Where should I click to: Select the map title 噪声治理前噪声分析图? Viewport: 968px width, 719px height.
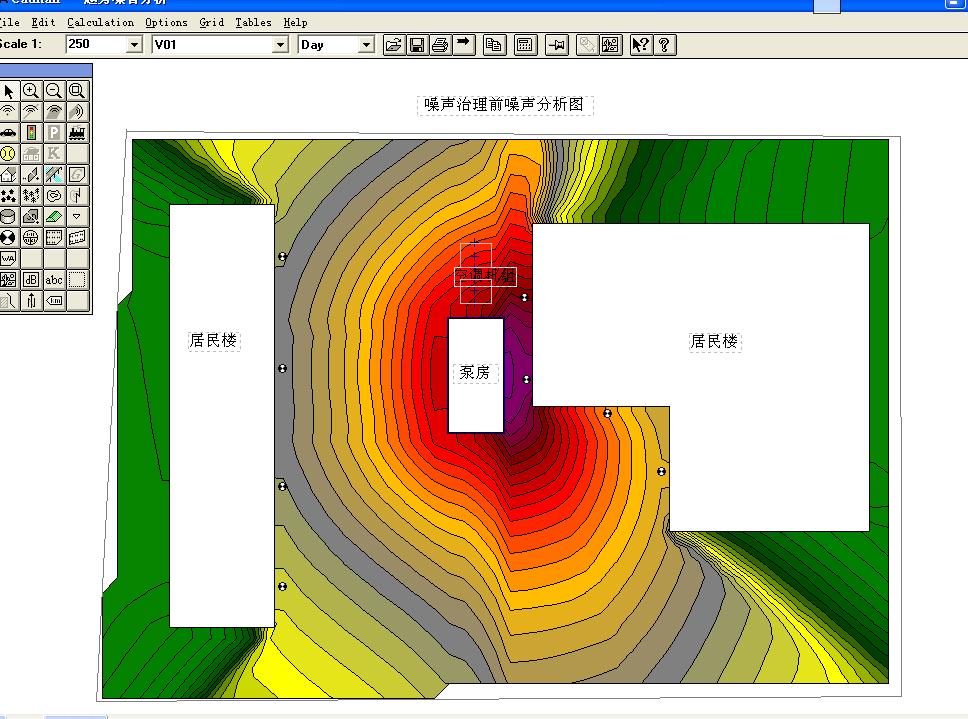[504, 104]
